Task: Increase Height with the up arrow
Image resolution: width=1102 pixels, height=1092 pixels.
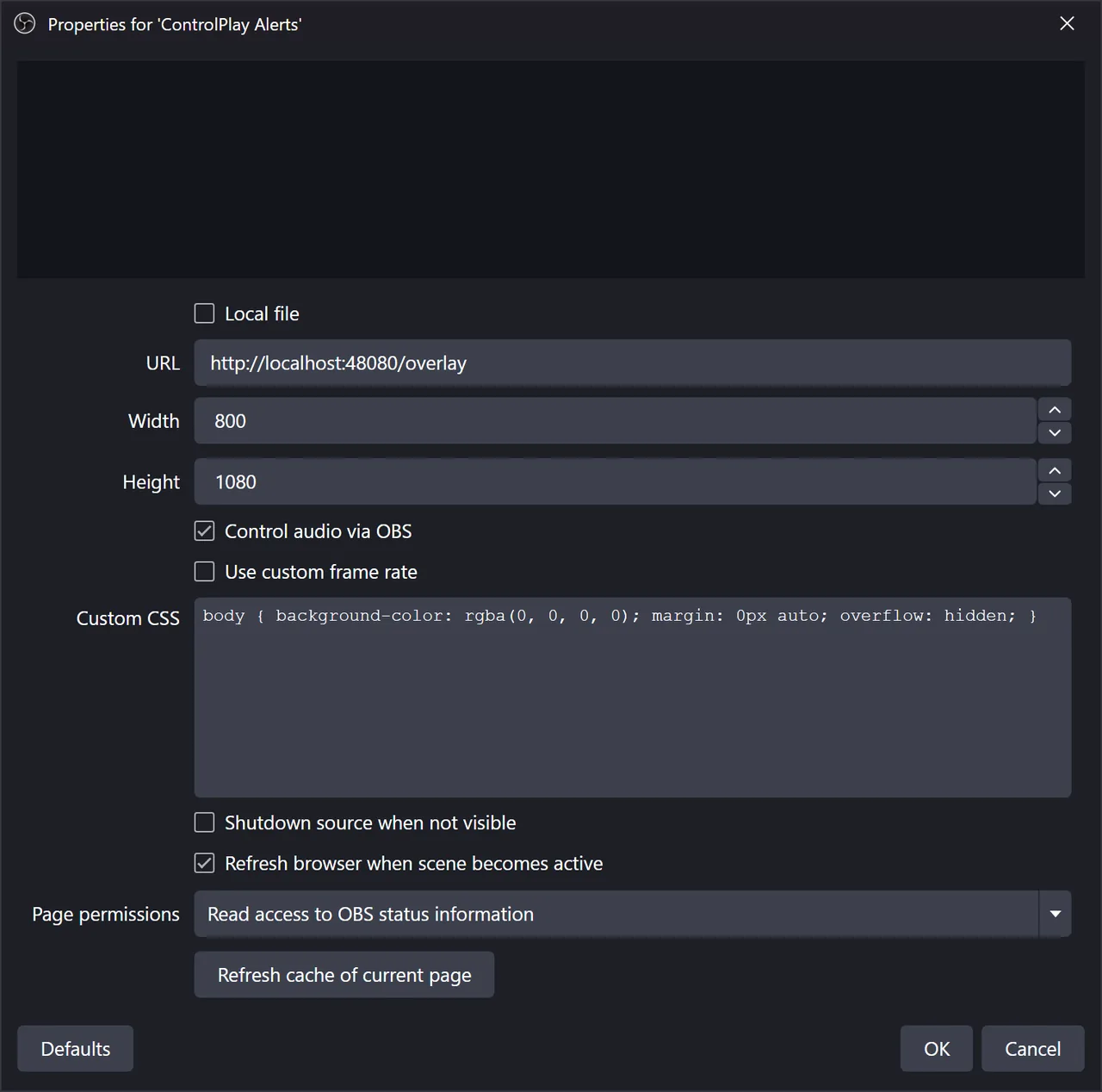Action: click(1055, 470)
